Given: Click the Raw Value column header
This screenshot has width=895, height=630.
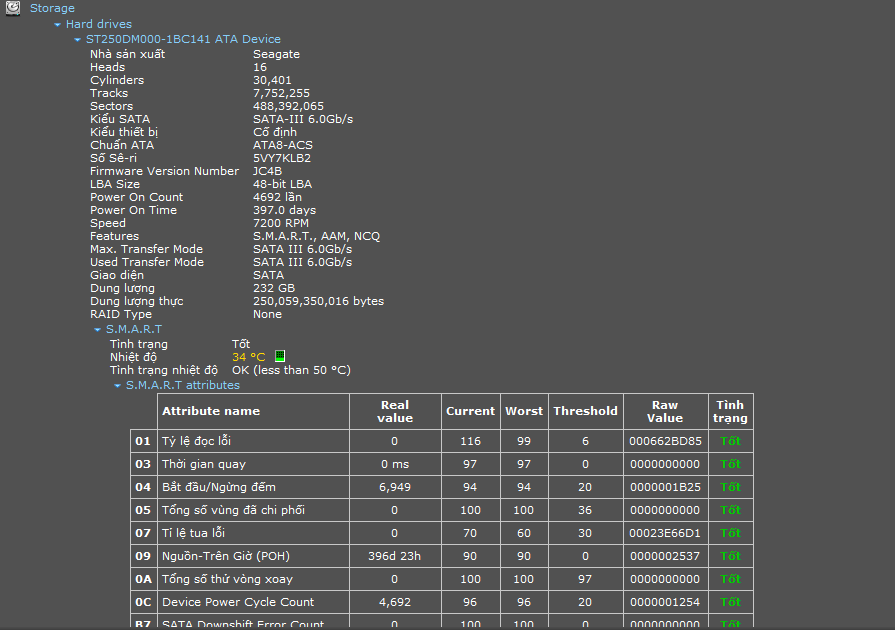Looking at the screenshot, I should click(x=666, y=411).
